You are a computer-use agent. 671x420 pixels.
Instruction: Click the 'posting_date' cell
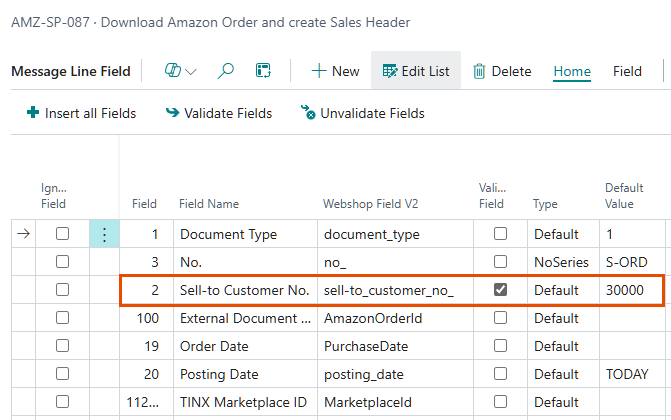click(395, 374)
